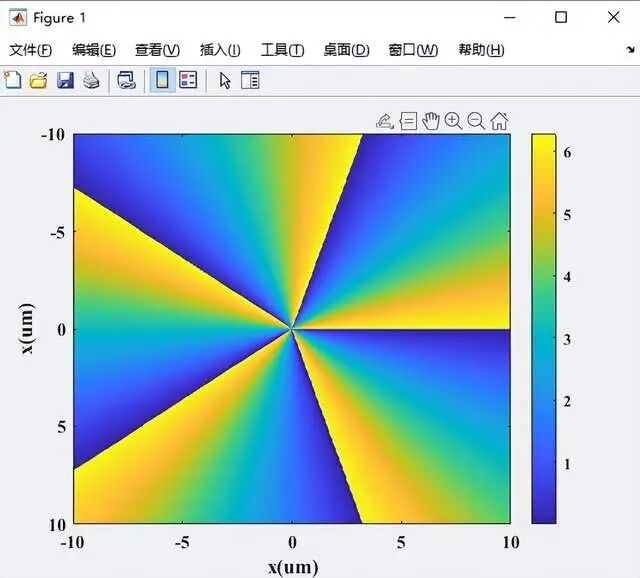Click the New Figure toolbar icon
This screenshot has height=578, width=640.
coord(13,81)
